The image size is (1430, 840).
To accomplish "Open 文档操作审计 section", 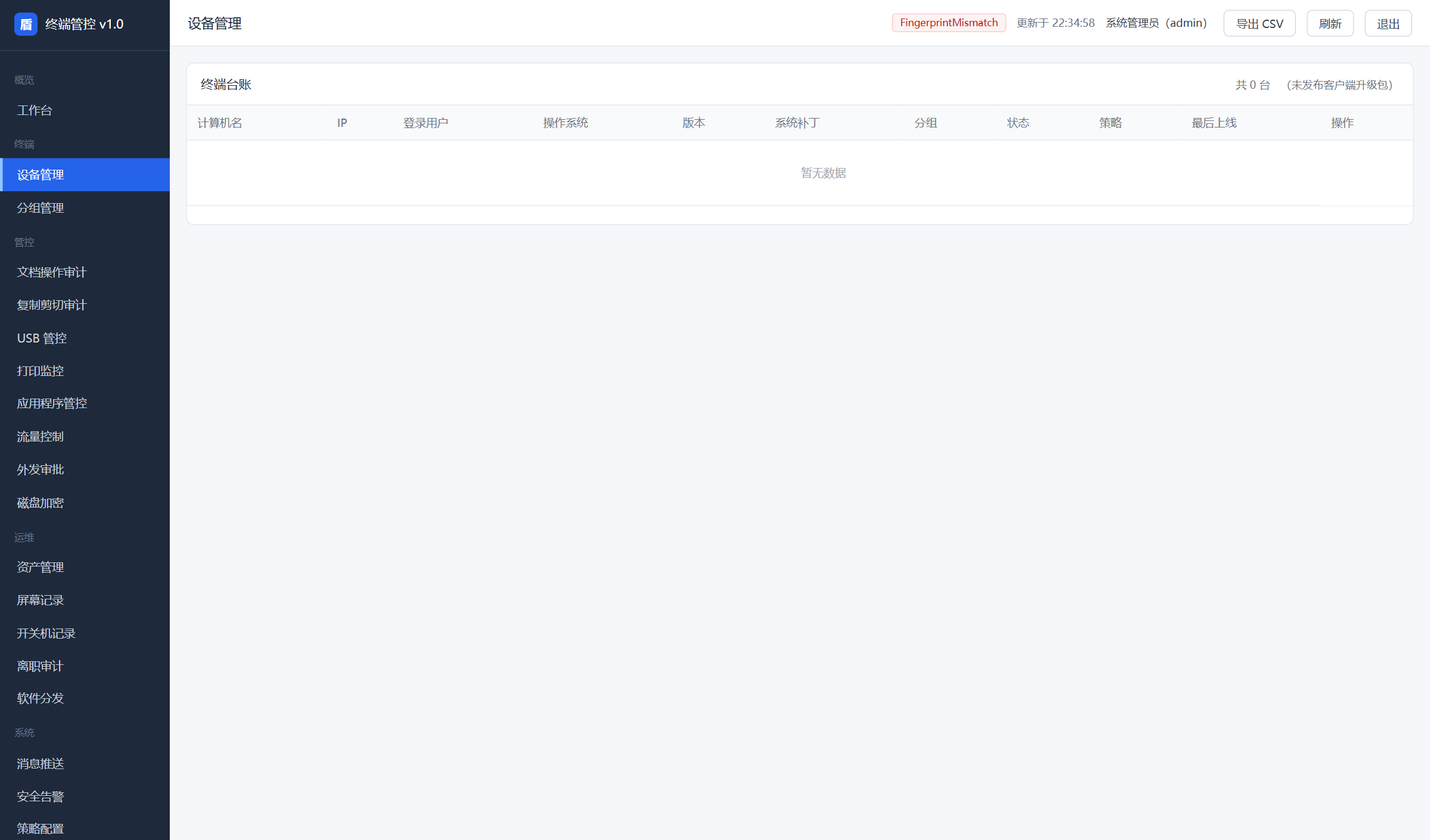I will [x=85, y=272].
